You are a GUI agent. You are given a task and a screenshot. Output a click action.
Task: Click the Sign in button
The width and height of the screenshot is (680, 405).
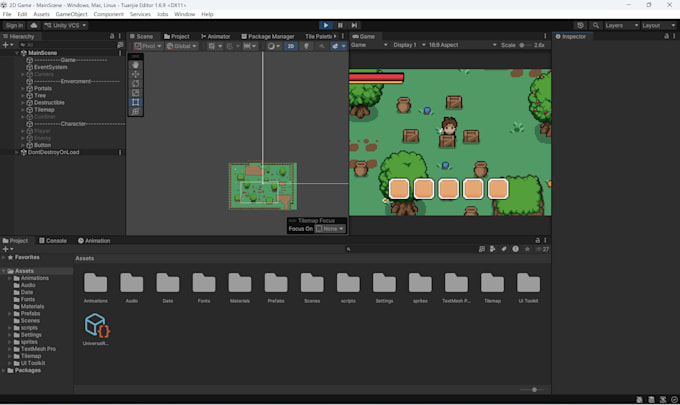point(14,26)
